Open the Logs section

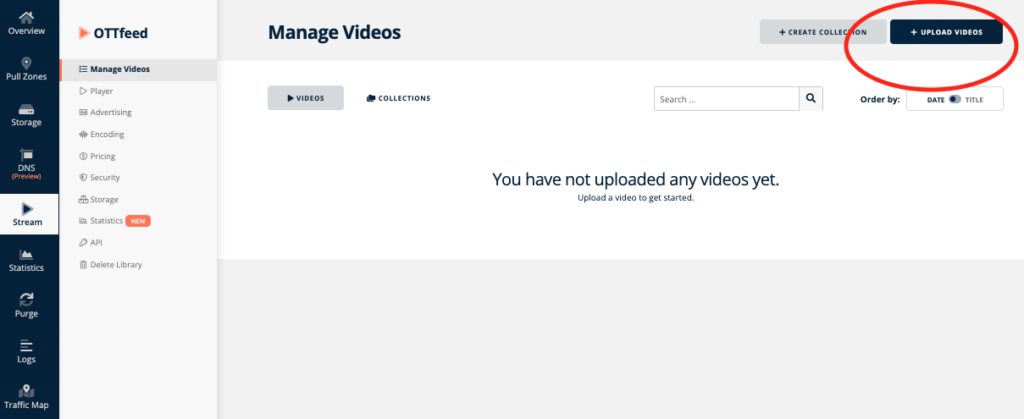click(27, 351)
